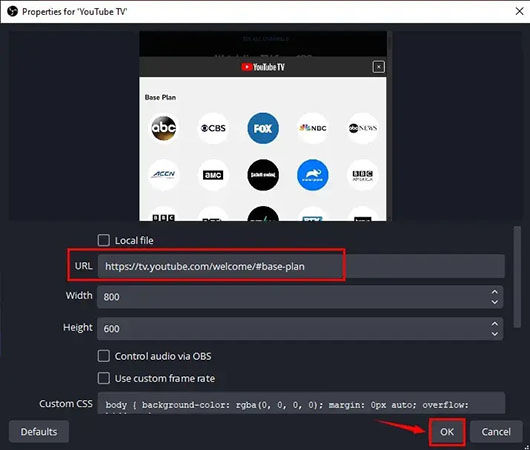Click inside the Custom CSS text area

tap(302, 403)
